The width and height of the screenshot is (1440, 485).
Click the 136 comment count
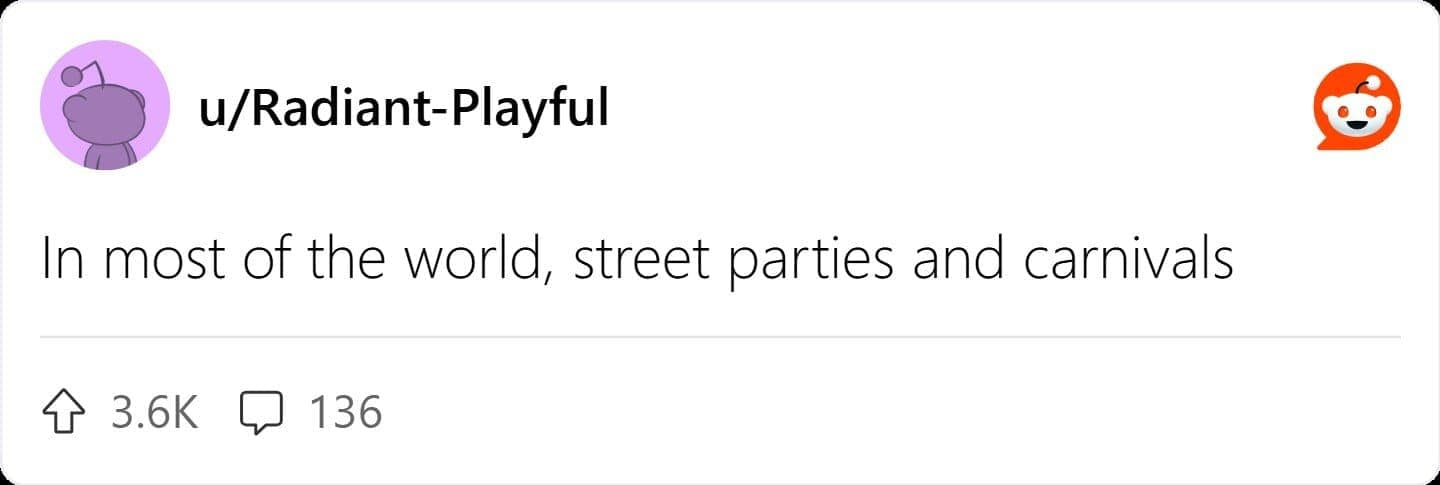pos(346,412)
